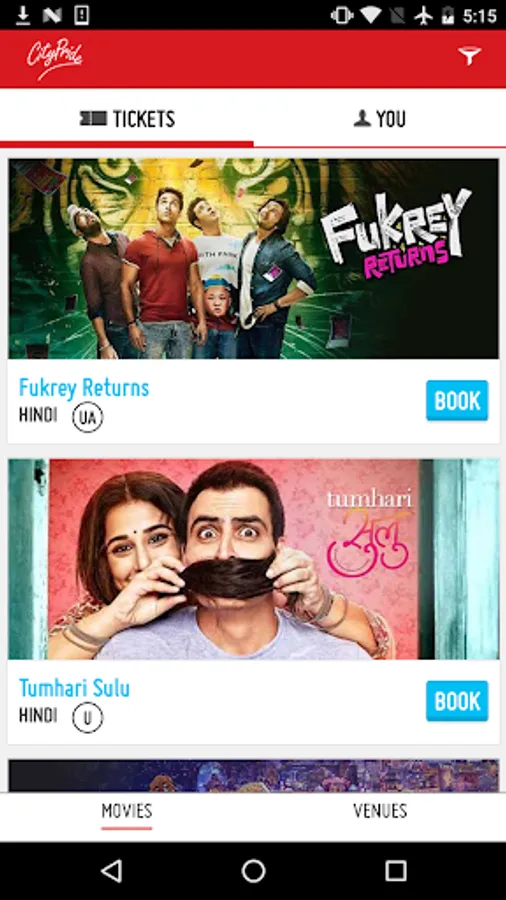This screenshot has width=506, height=900.
Task: Open the Tumhari Sulu poster image
Action: pos(254,559)
